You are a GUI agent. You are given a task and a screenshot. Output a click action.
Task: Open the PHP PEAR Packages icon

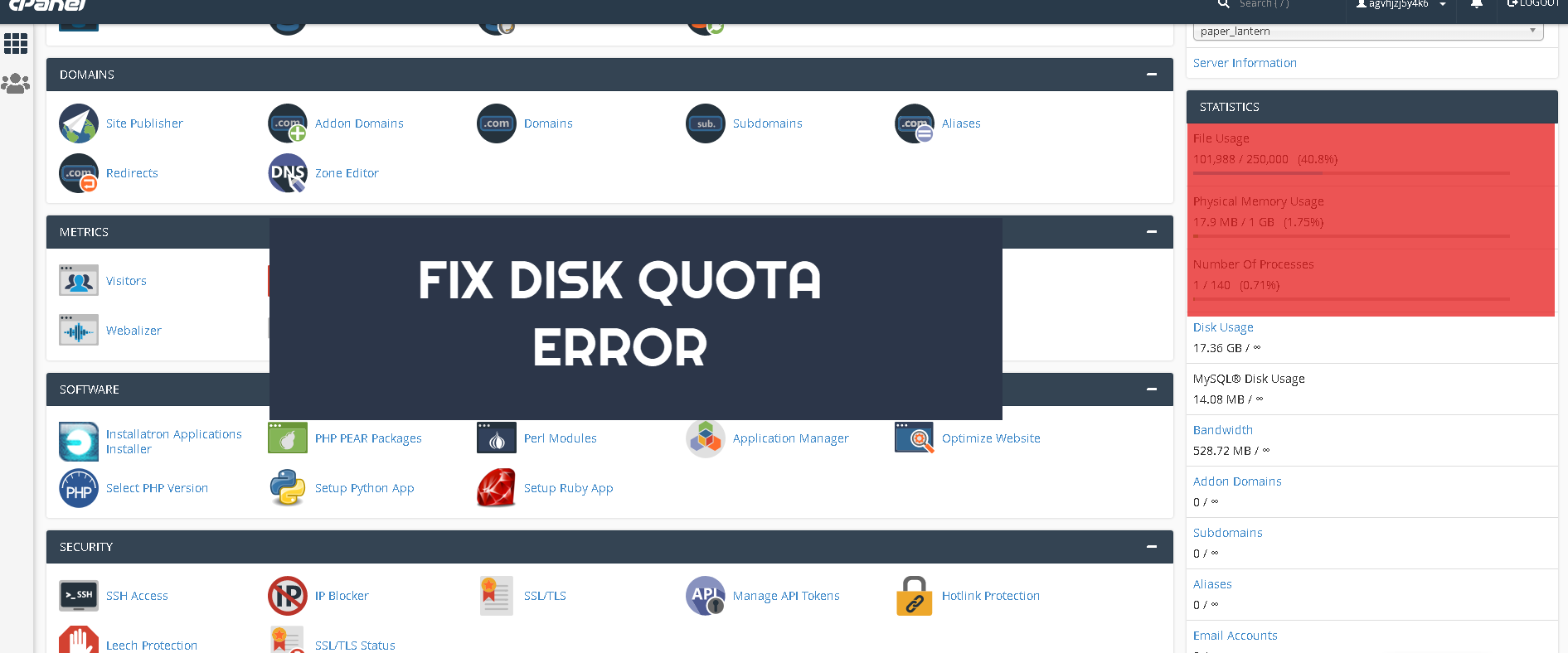(288, 438)
